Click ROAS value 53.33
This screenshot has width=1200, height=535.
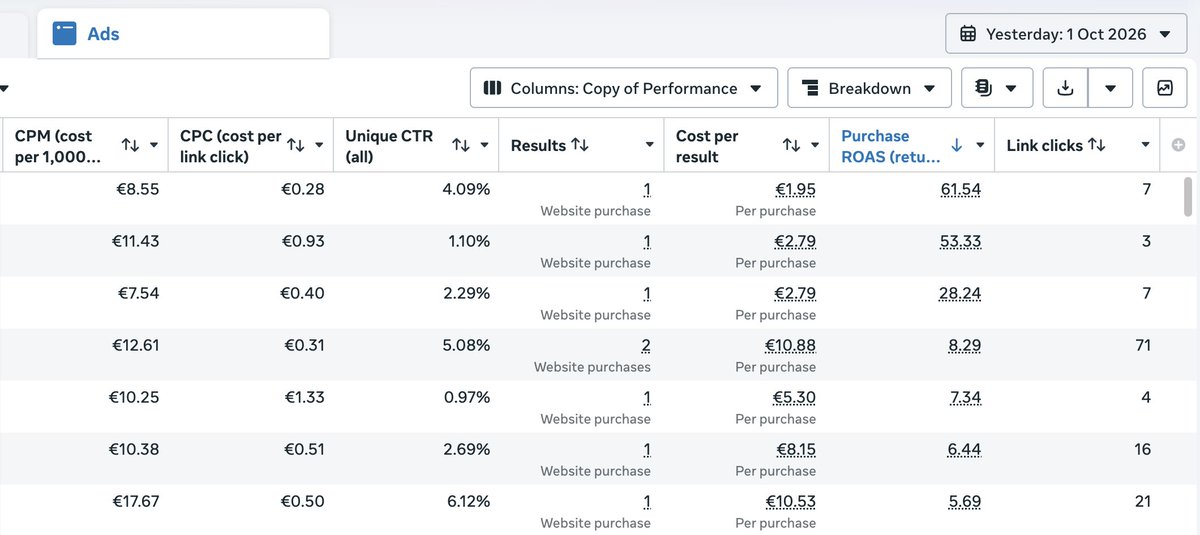(x=961, y=242)
